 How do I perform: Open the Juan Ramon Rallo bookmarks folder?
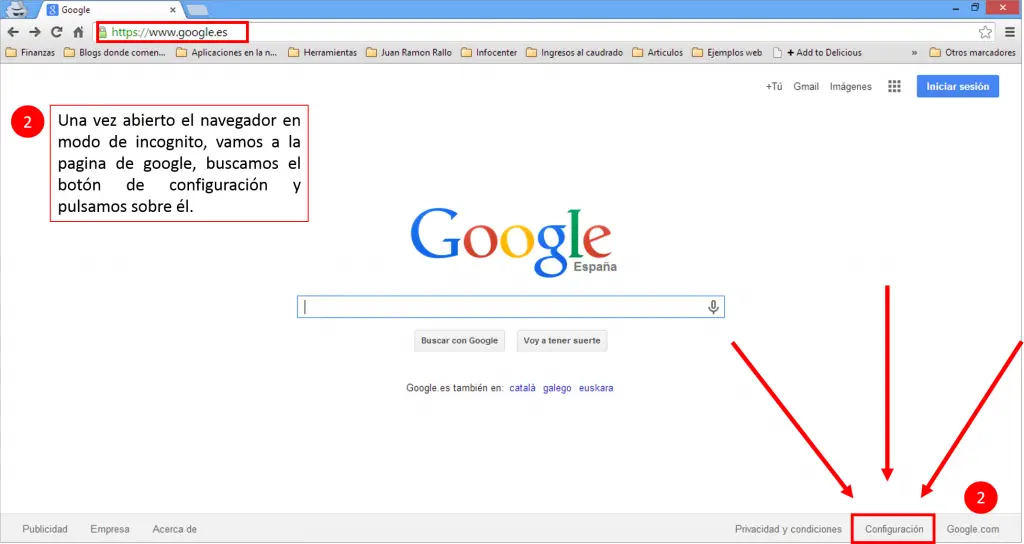(x=409, y=52)
